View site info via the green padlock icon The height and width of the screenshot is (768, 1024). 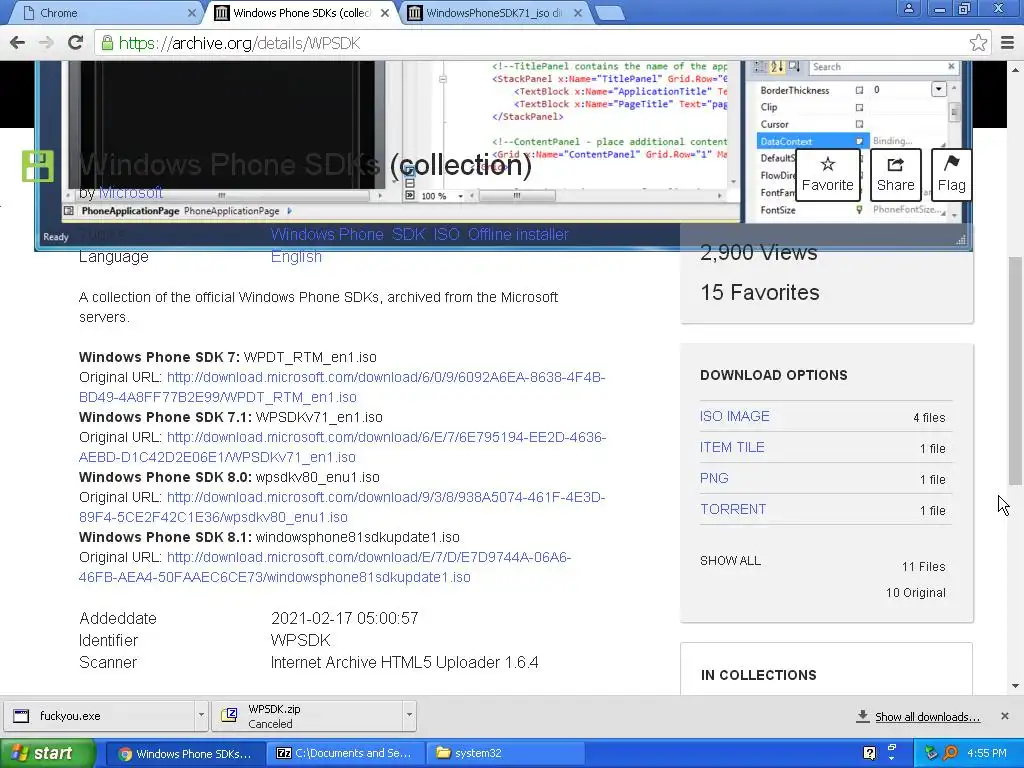pyautogui.click(x=107, y=43)
